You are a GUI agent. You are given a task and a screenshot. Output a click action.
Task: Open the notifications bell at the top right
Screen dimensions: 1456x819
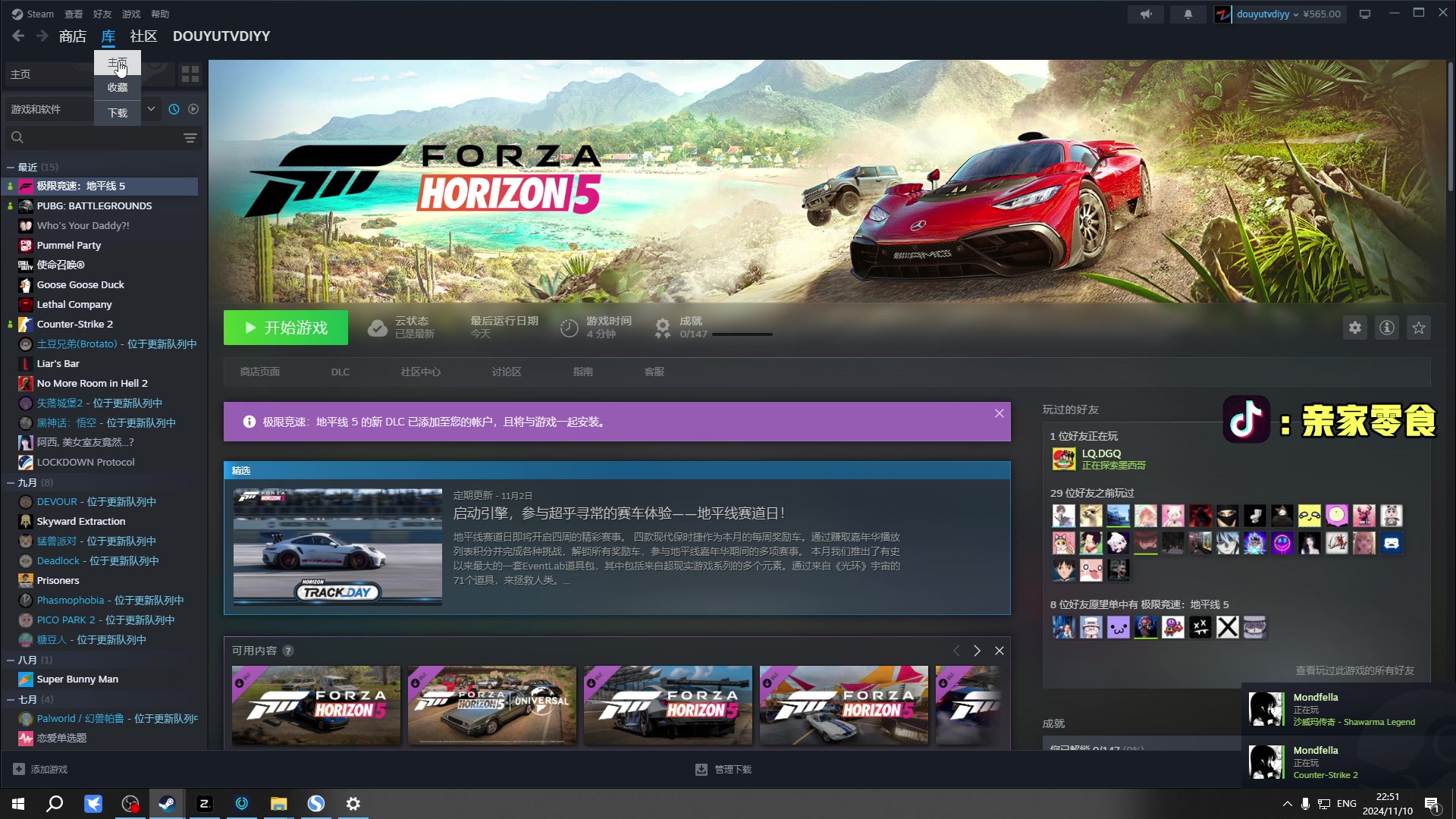pos(1188,14)
